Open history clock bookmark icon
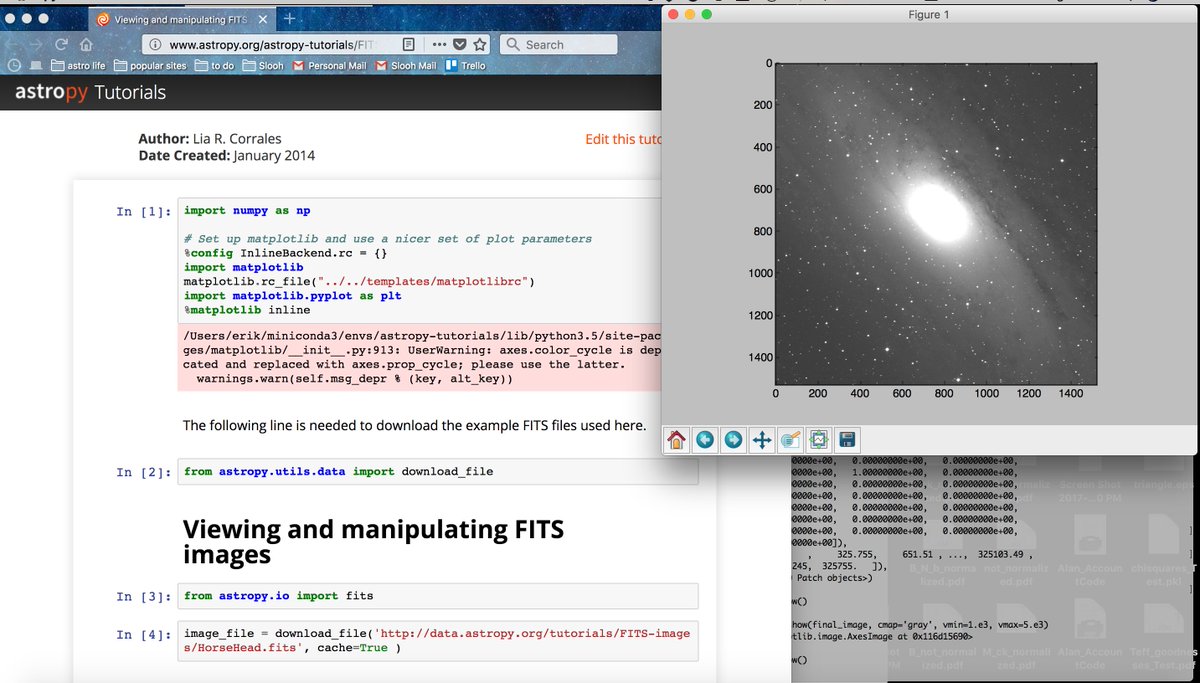Viewport: 1200px width, 683px height. 14,66
